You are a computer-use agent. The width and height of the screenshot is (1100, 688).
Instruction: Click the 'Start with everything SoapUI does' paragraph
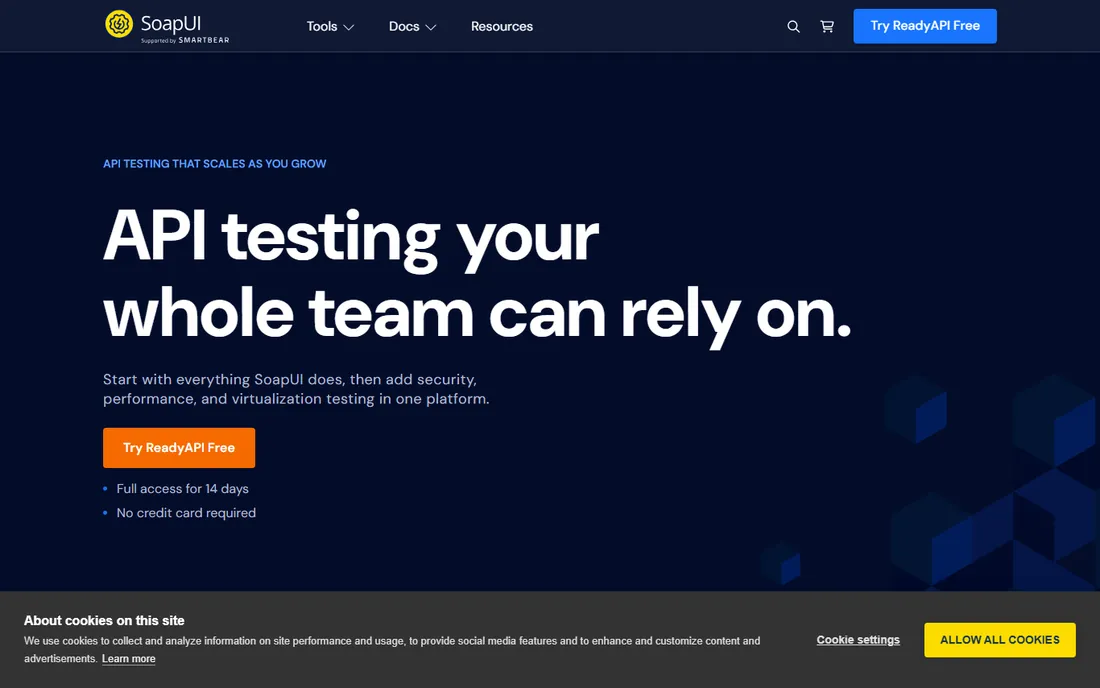(296, 389)
